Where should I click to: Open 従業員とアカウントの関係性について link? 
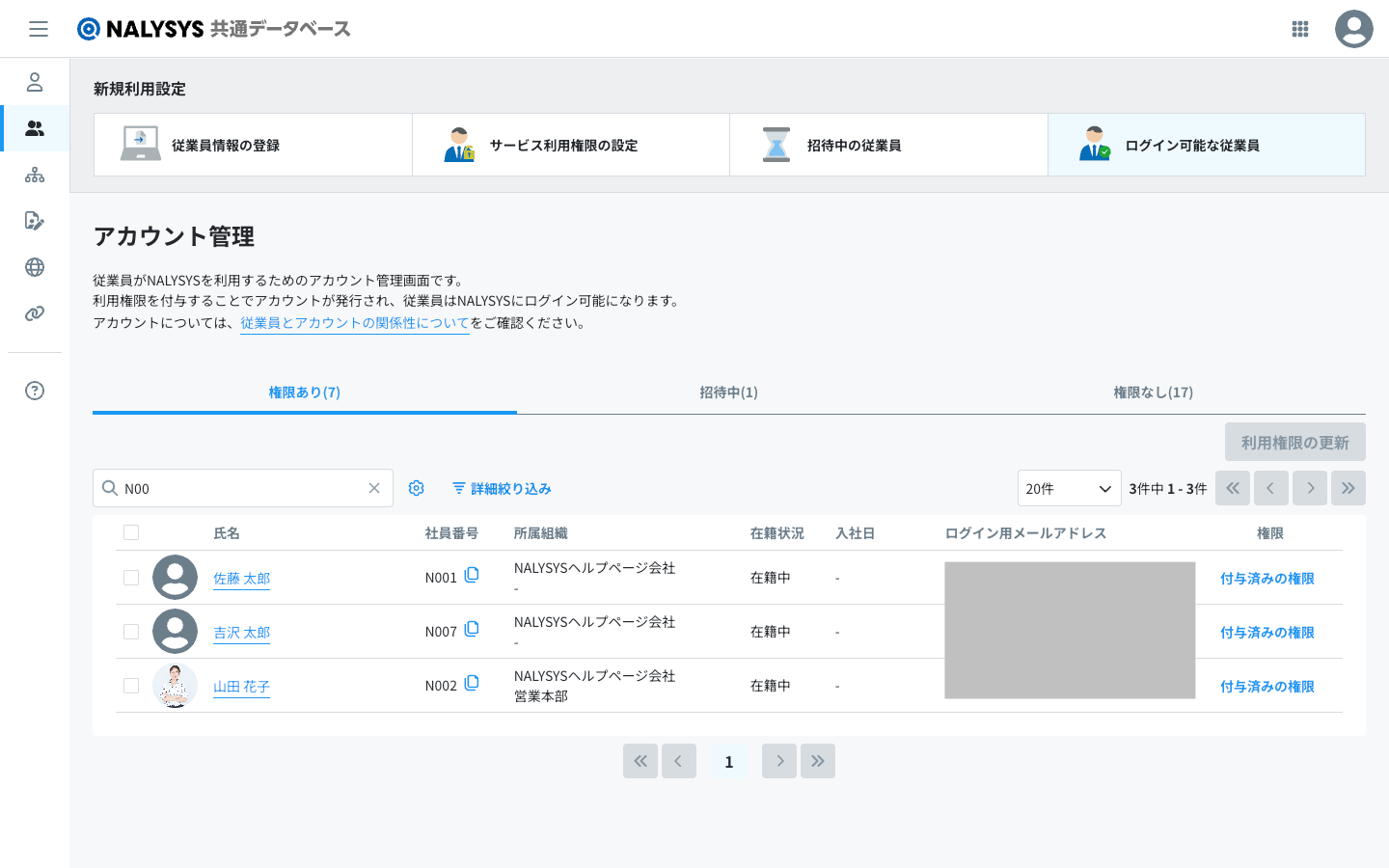(x=354, y=323)
